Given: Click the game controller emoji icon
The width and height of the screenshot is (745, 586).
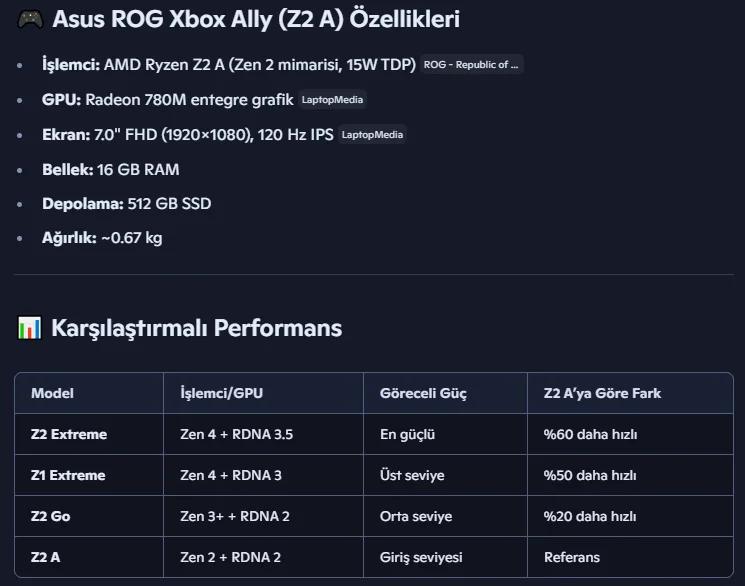Looking at the screenshot, I should click(30, 19).
